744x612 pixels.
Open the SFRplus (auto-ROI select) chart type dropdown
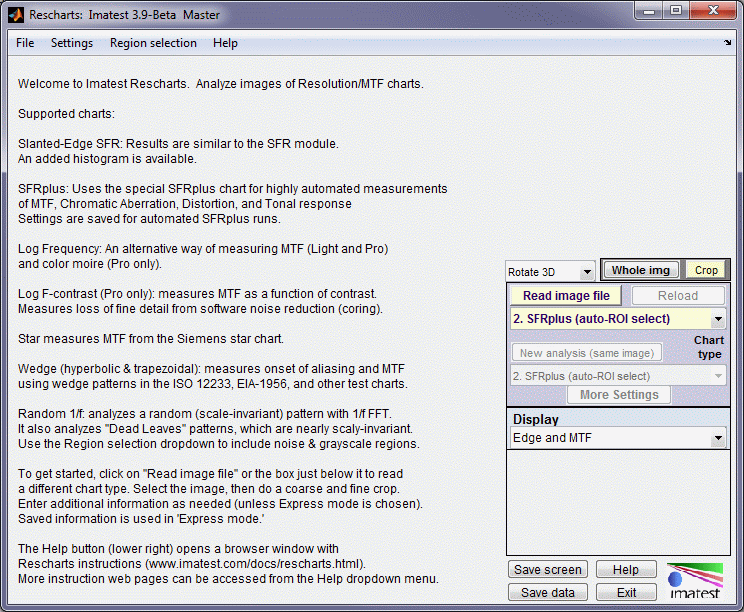(x=618, y=319)
